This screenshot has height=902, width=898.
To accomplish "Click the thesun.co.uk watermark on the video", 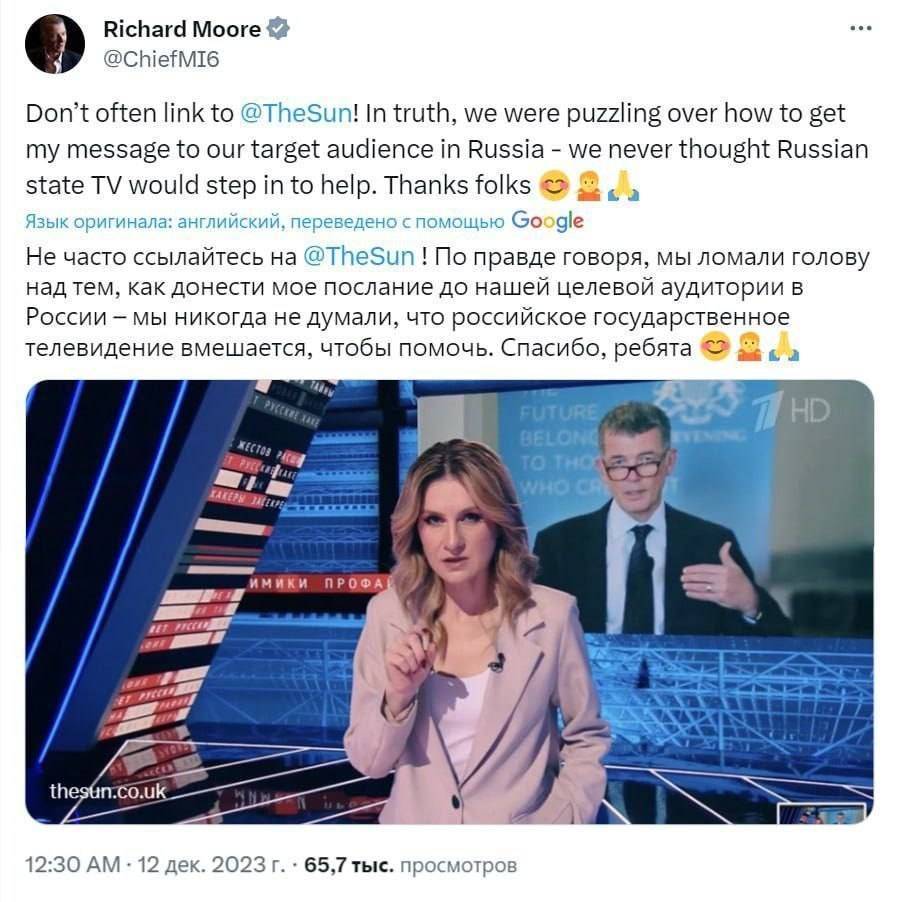I will (108, 791).
